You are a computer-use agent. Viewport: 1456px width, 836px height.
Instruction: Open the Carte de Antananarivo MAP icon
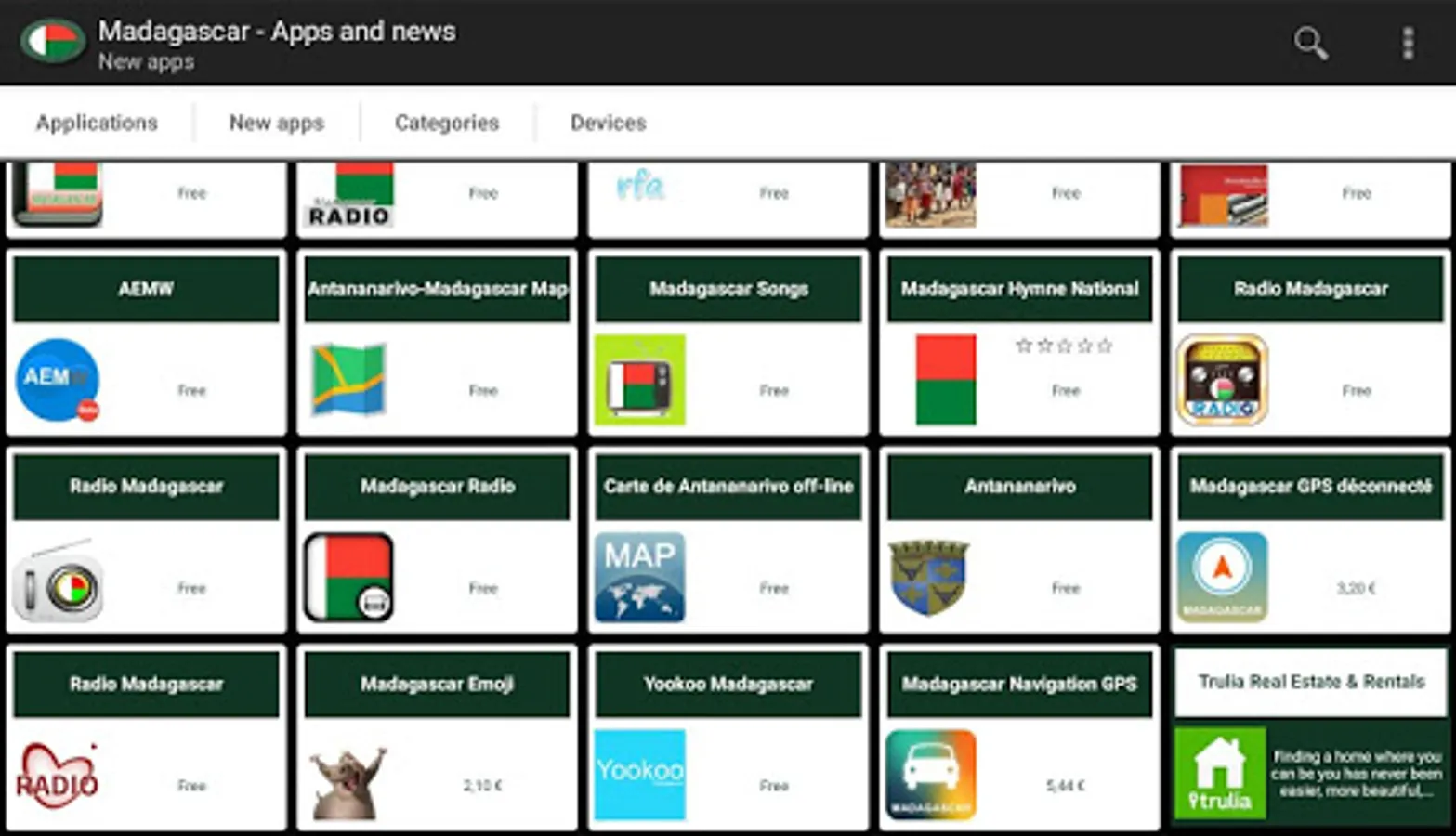(x=640, y=577)
